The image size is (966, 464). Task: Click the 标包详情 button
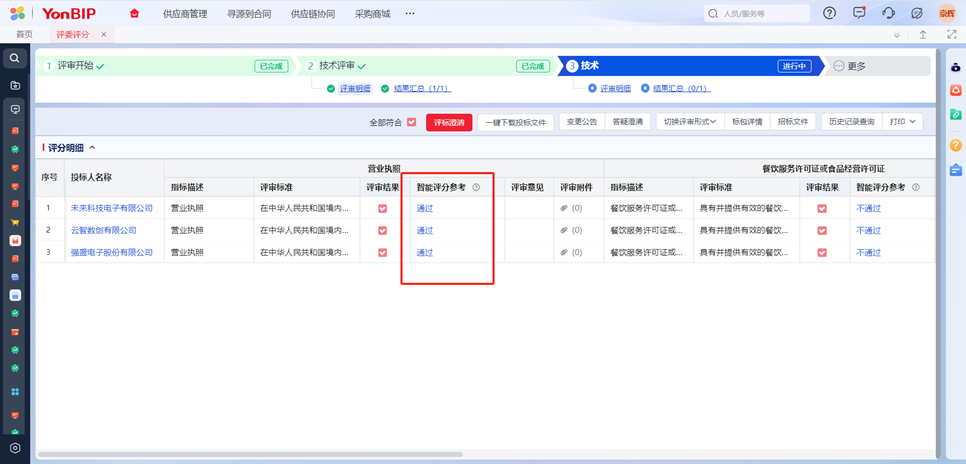coord(747,122)
